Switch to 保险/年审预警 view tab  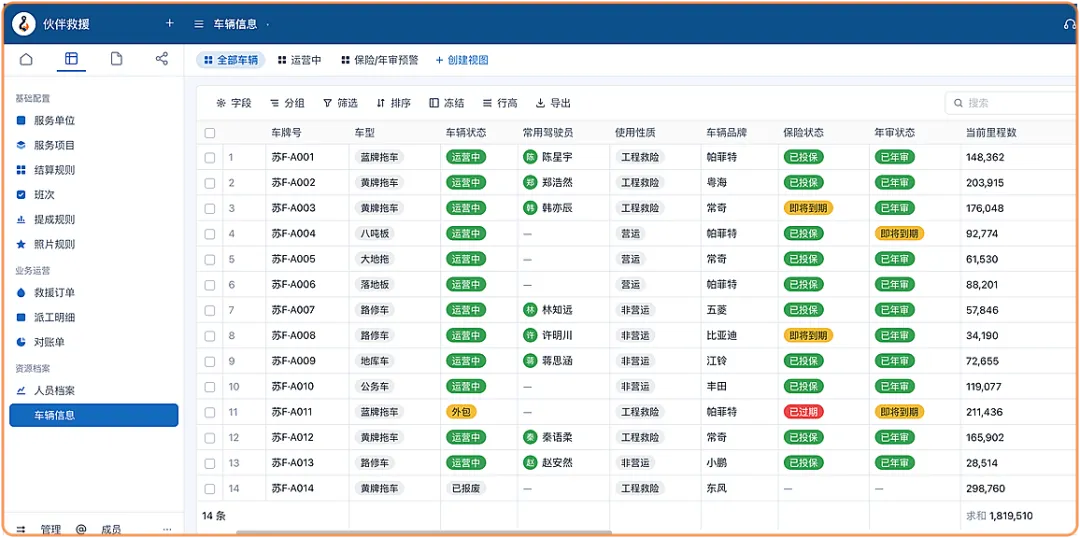(380, 60)
